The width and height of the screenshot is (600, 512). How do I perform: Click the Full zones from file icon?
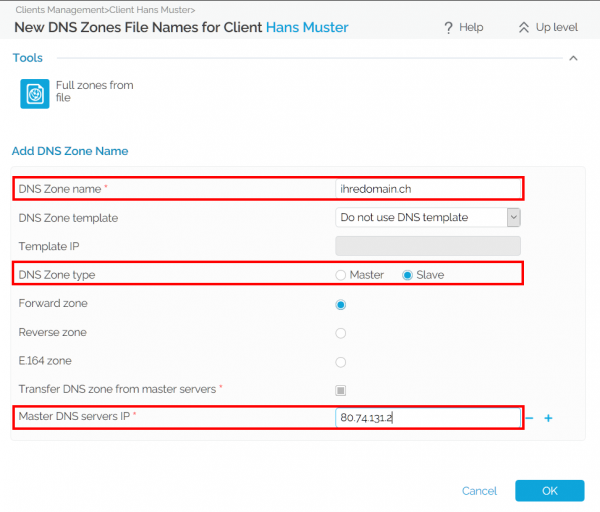tap(35, 93)
